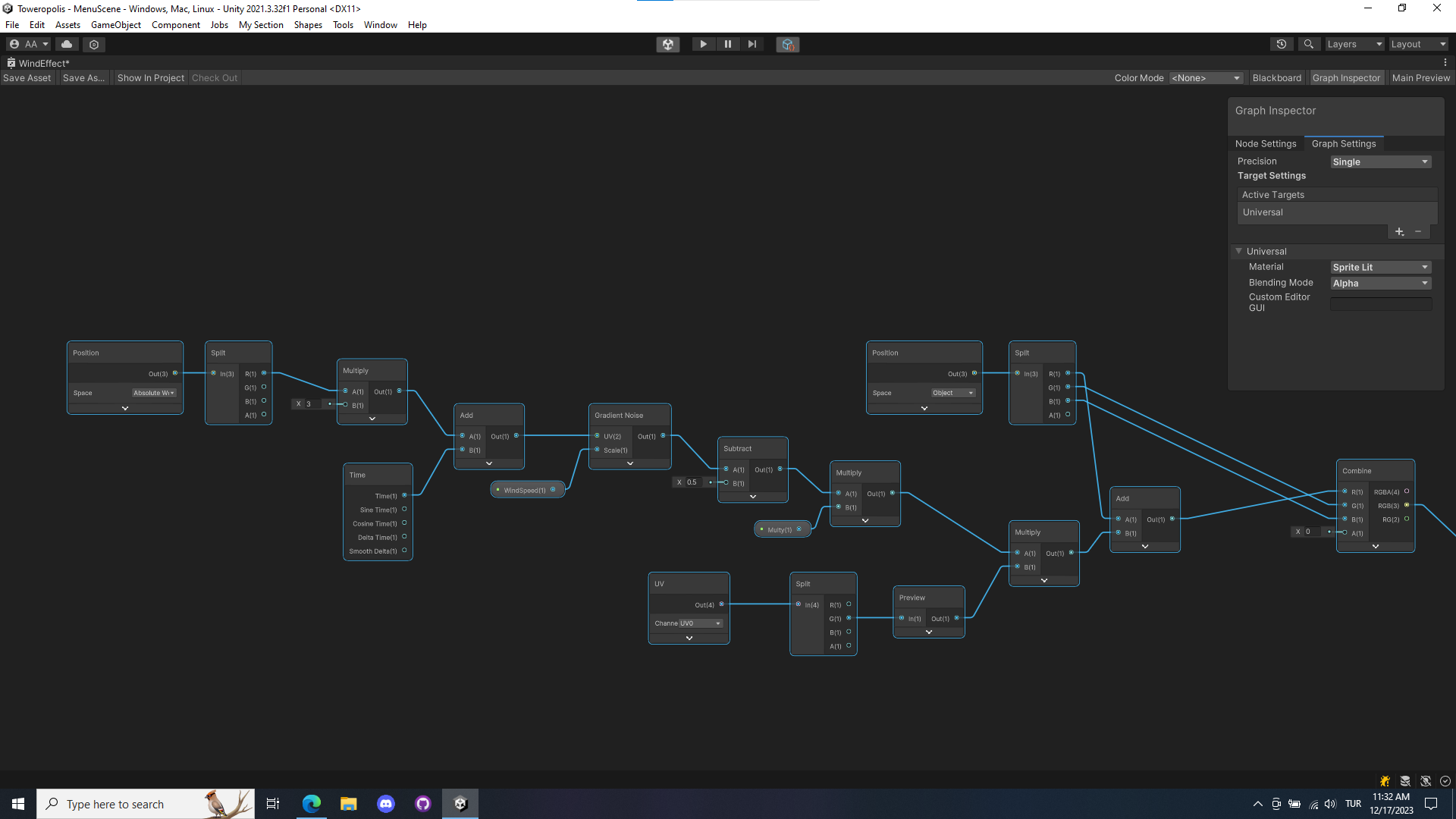This screenshot has height=819, width=1456.
Task: Click the global search magnifier icon
Action: click(1308, 44)
